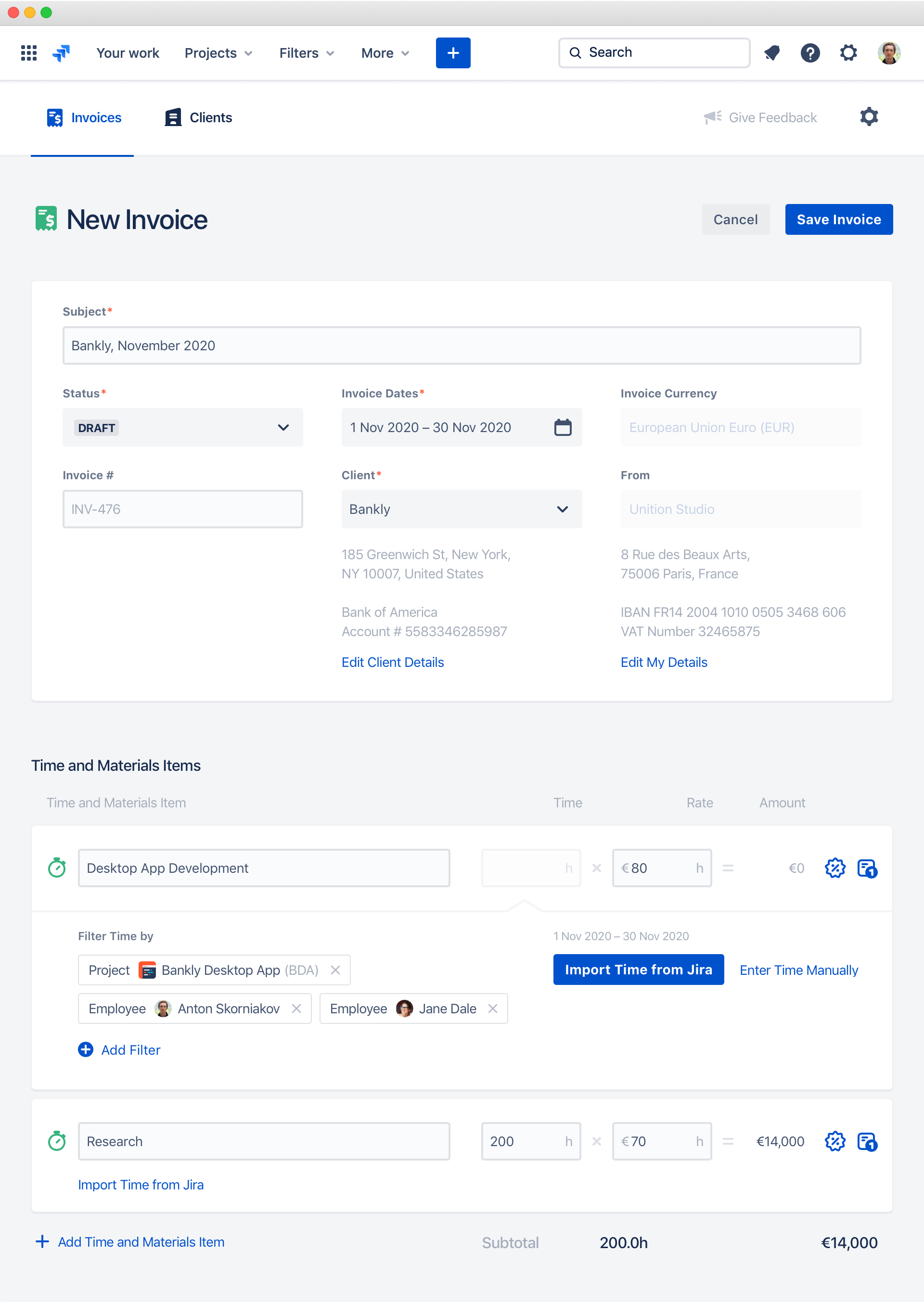The image size is (924, 1302).
Task: Click the New Invoice receipt icon
Action: coord(46,219)
